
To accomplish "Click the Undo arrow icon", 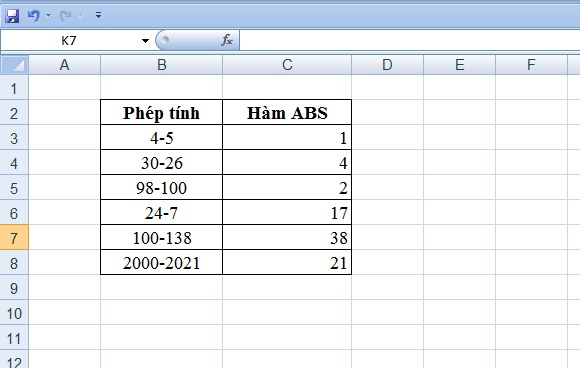I will click(x=34, y=16).
